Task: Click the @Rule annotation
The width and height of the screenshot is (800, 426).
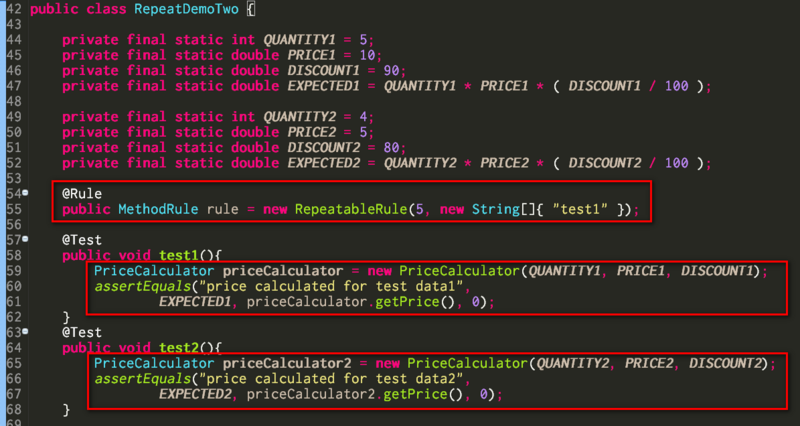Action: click(82, 194)
